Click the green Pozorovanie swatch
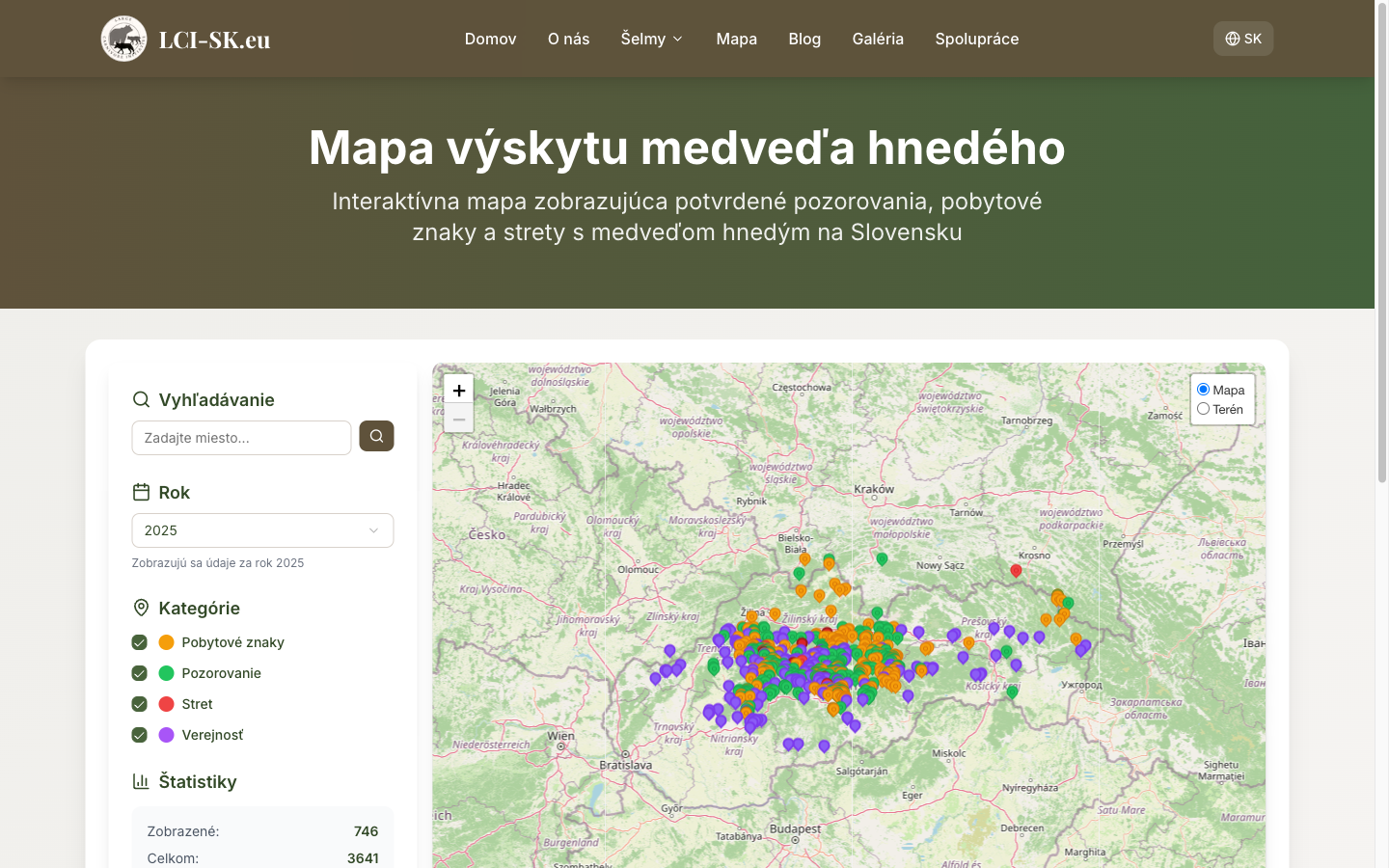The width and height of the screenshot is (1389, 868). pyautogui.click(x=166, y=673)
